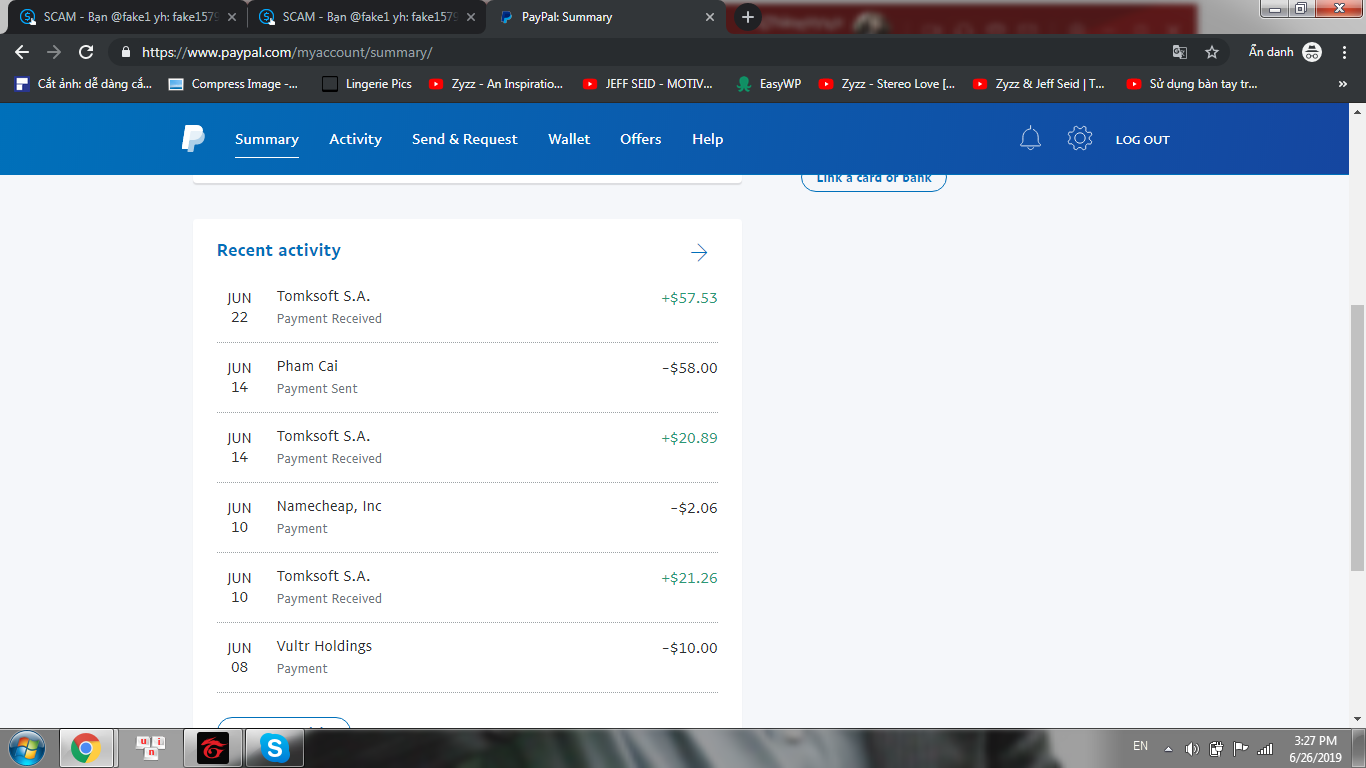Open the Tomksoft payment of +$20.89

pos(467,448)
